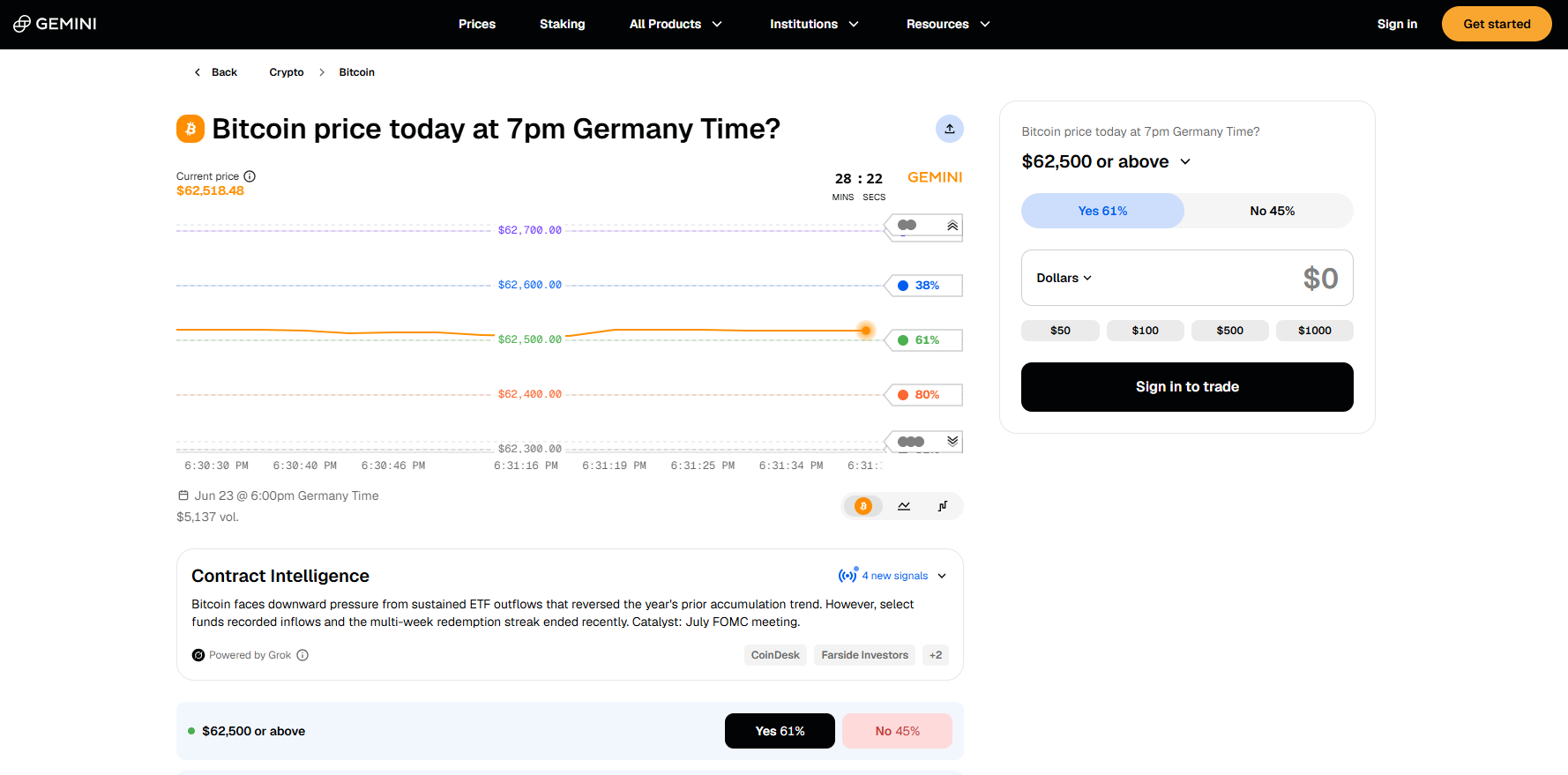Choose the $100 quick amount
This screenshot has height=775, width=1568.
[x=1145, y=331]
